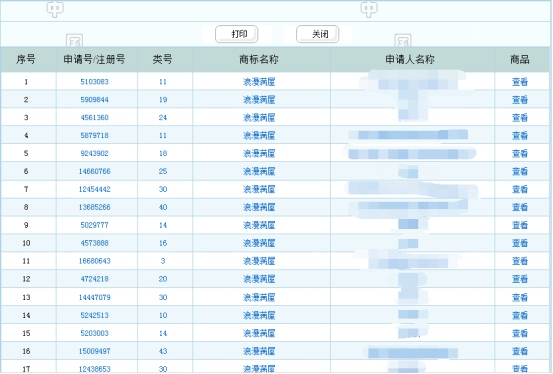Viewport: 553px width, 374px height.
Task: Click 申请号/注册号 column header
Action: (x=95, y=59)
